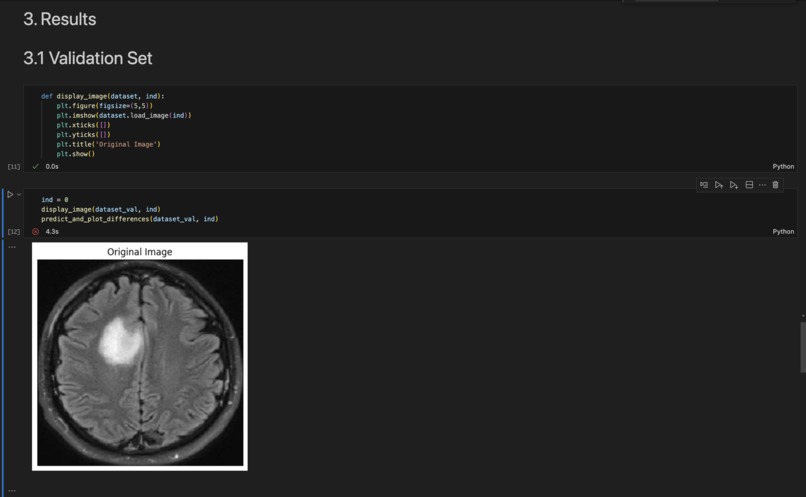This screenshot has width=806, height=497.
Task: Split the cell using cell toolbar icon
Action: coord(749,185)
